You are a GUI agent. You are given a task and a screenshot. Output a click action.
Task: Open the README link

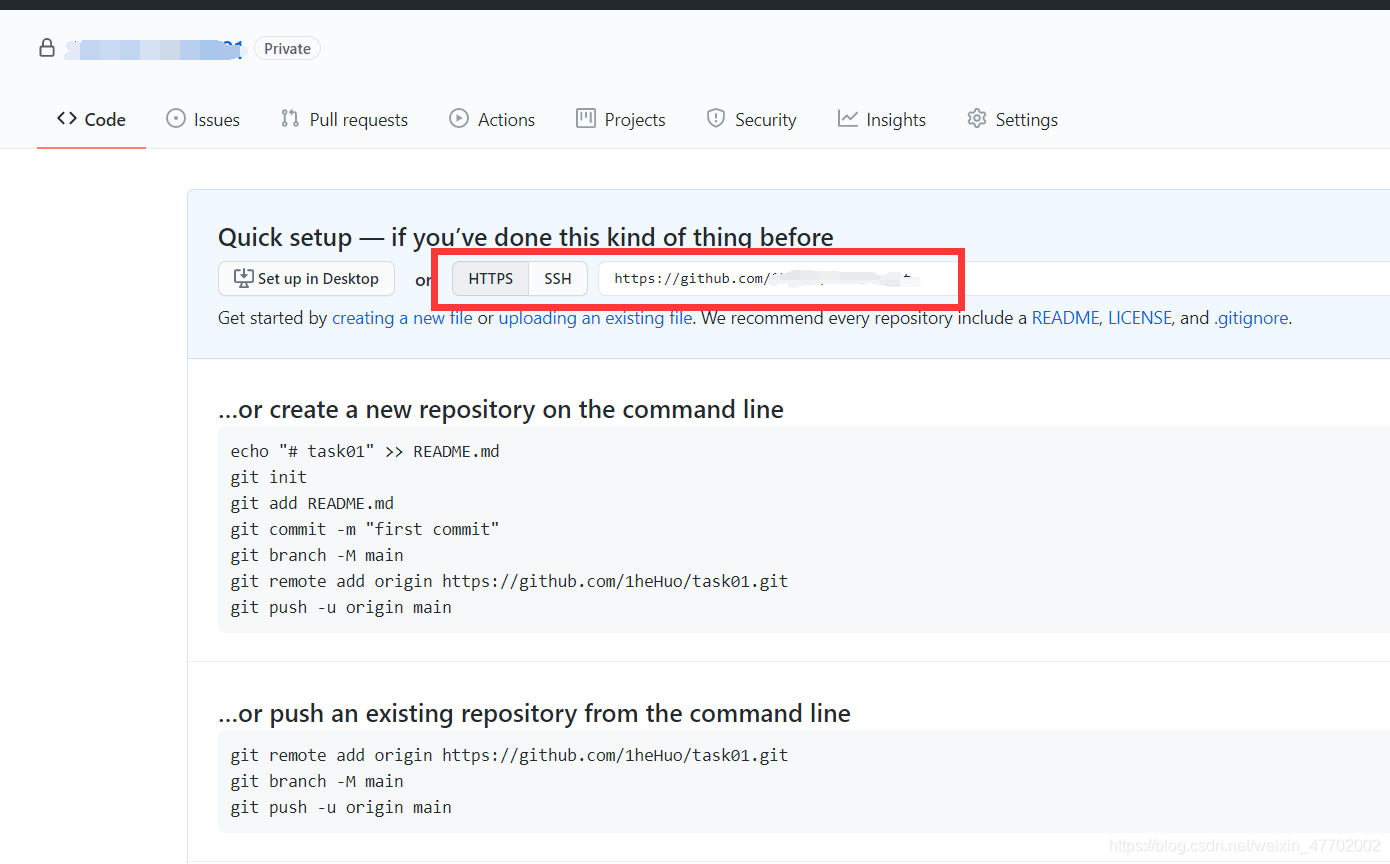[1065, 318]
